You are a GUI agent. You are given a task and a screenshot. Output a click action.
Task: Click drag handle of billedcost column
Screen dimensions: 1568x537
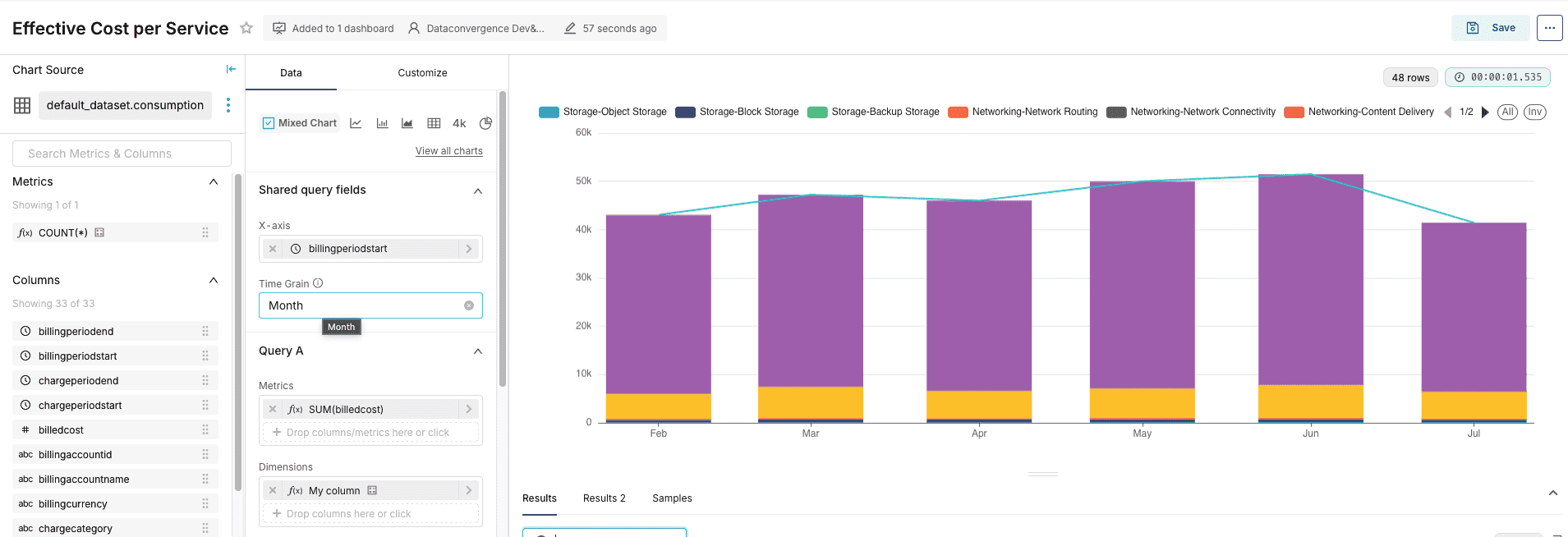[x=205, y=429]
